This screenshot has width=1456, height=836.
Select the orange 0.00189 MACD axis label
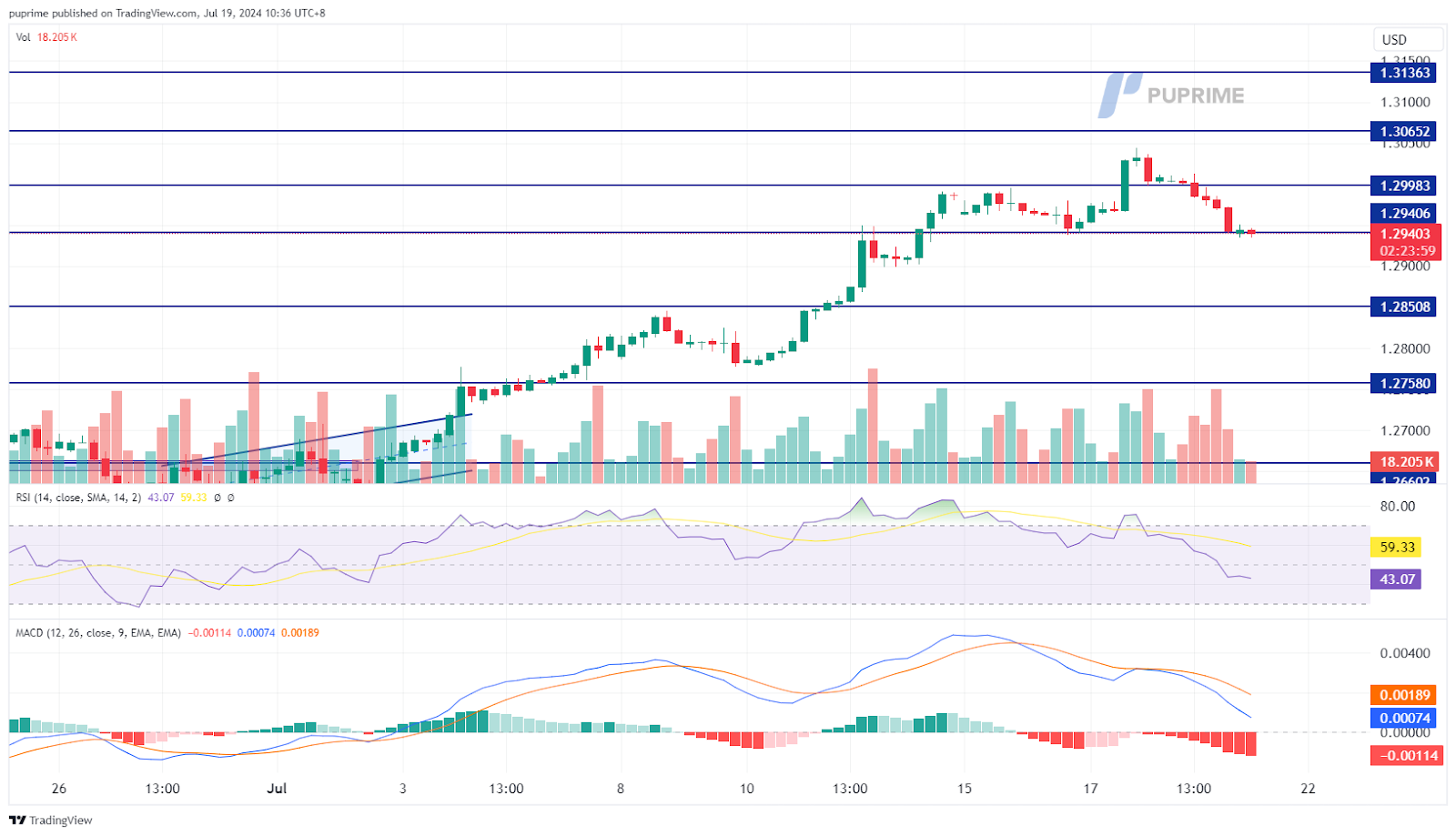pos(1405,695)
